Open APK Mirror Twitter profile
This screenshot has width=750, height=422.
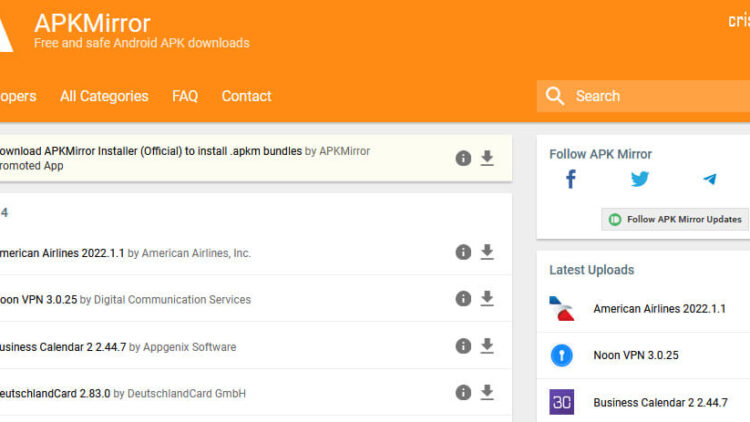click(x=640, y=180)
